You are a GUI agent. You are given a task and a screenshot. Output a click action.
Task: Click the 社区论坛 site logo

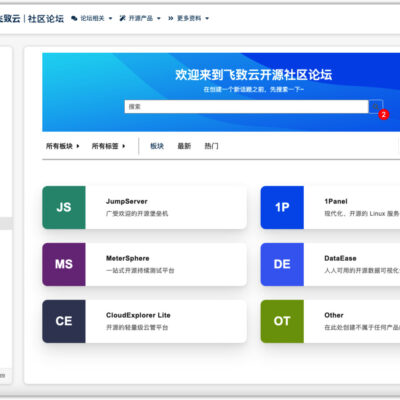(32, 18)
